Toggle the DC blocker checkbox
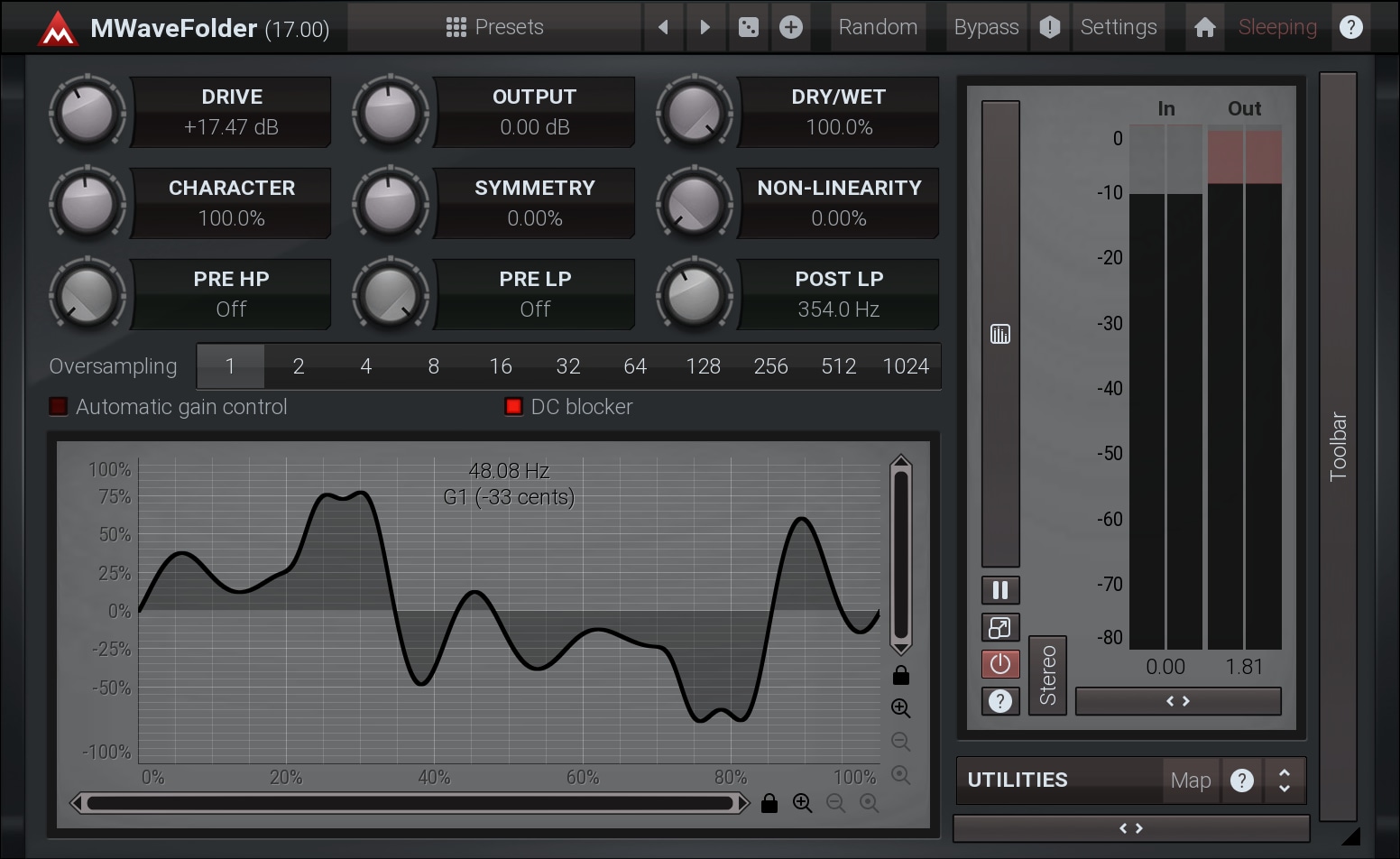Image resolution: width=1400 pixels, height=859 pixels. point(513,407)
